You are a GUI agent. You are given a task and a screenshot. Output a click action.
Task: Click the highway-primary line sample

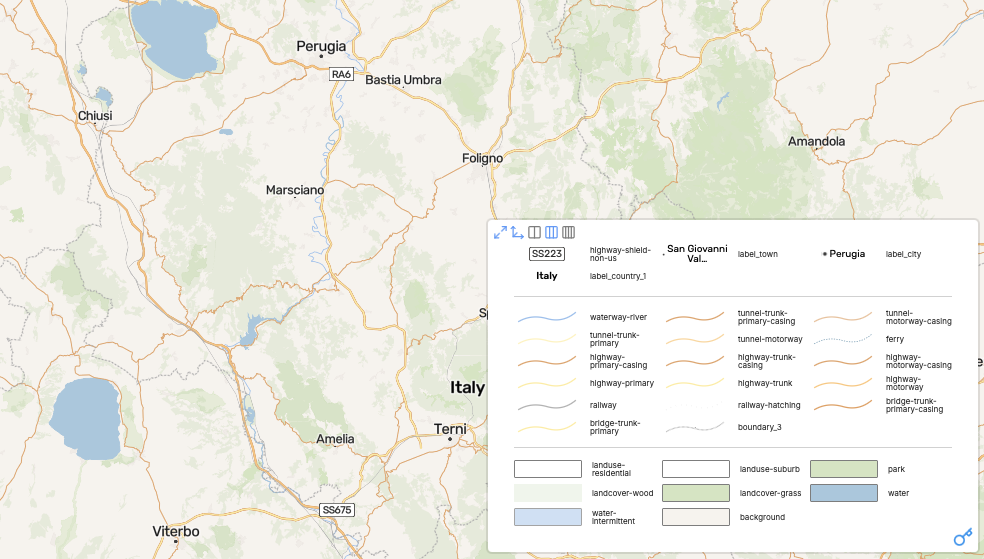pyautogui.click(x=547, y=383)
